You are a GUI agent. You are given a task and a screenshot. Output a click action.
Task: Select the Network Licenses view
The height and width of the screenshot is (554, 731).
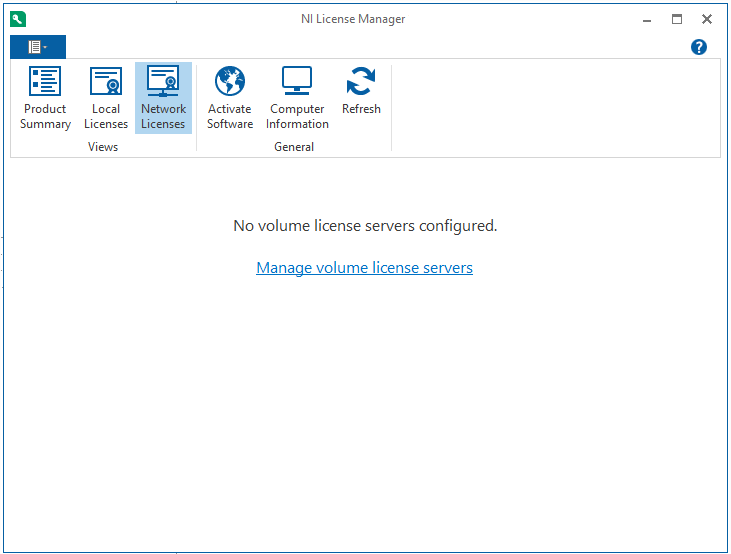point(163,98)
